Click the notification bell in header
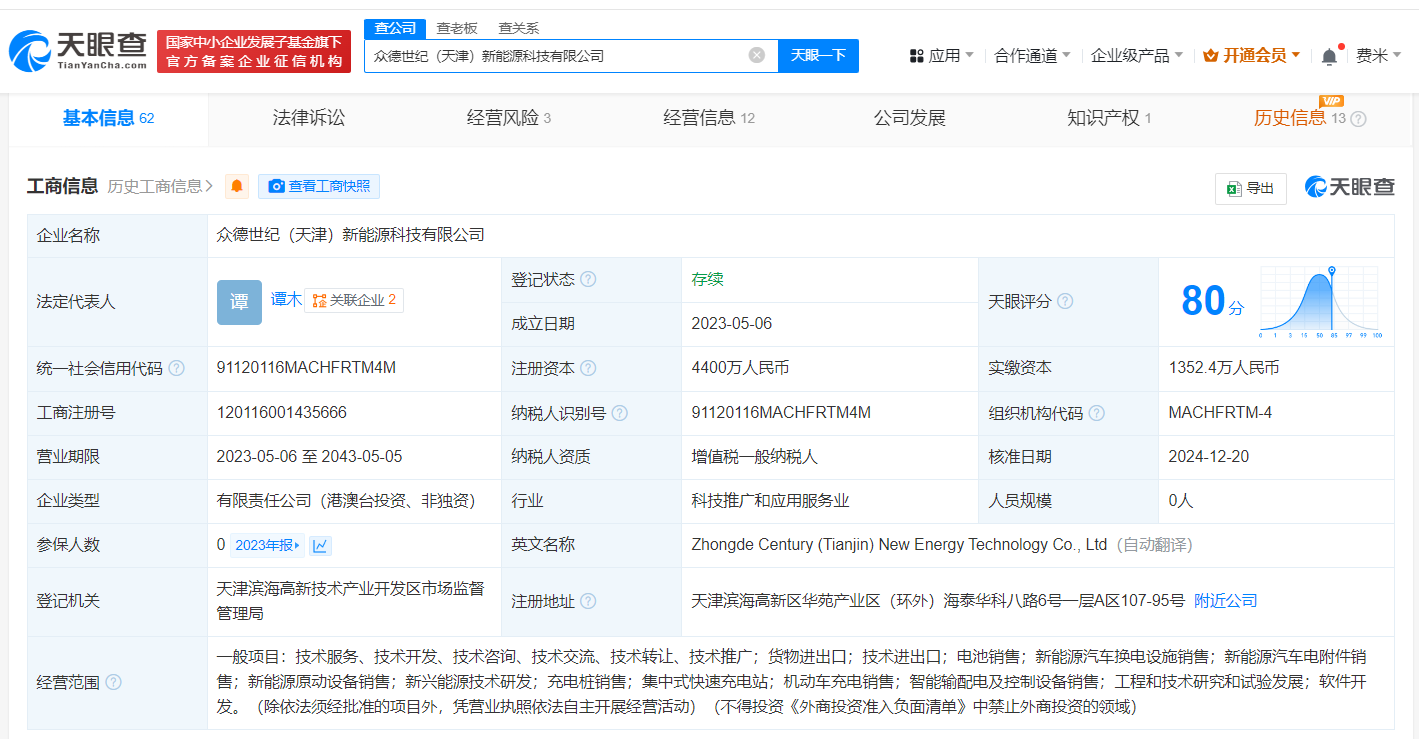 coord(1329,56)
